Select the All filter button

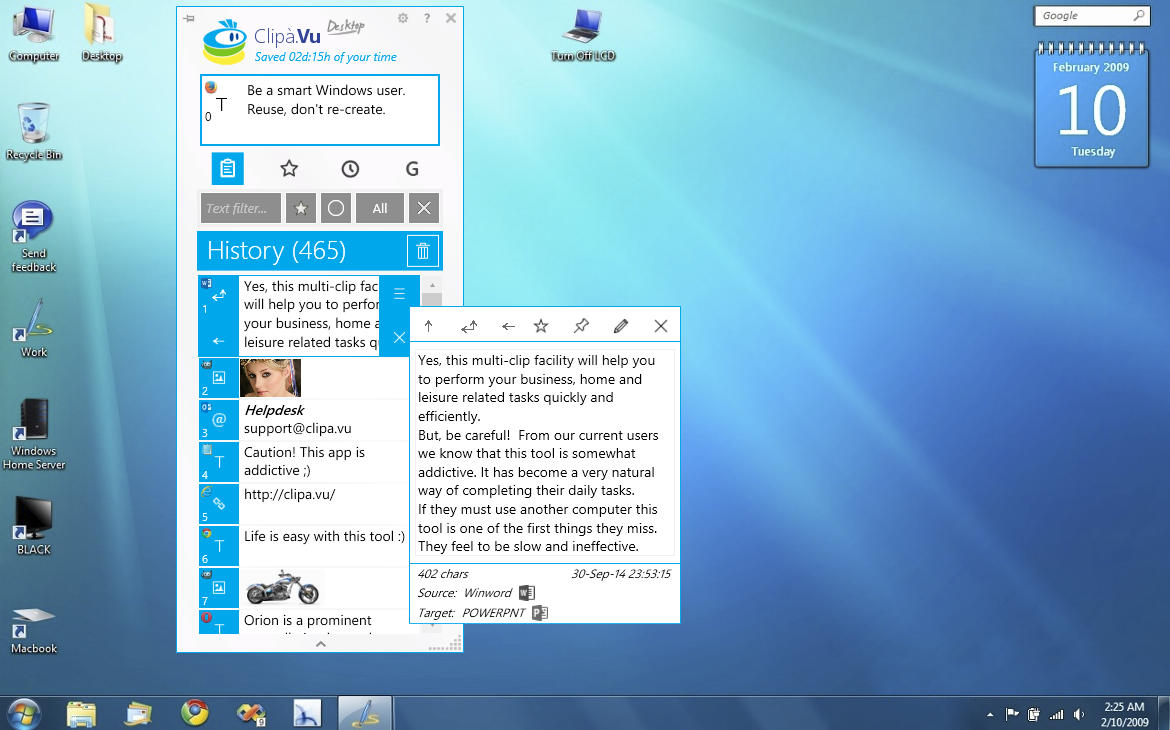tap(380, 208)
